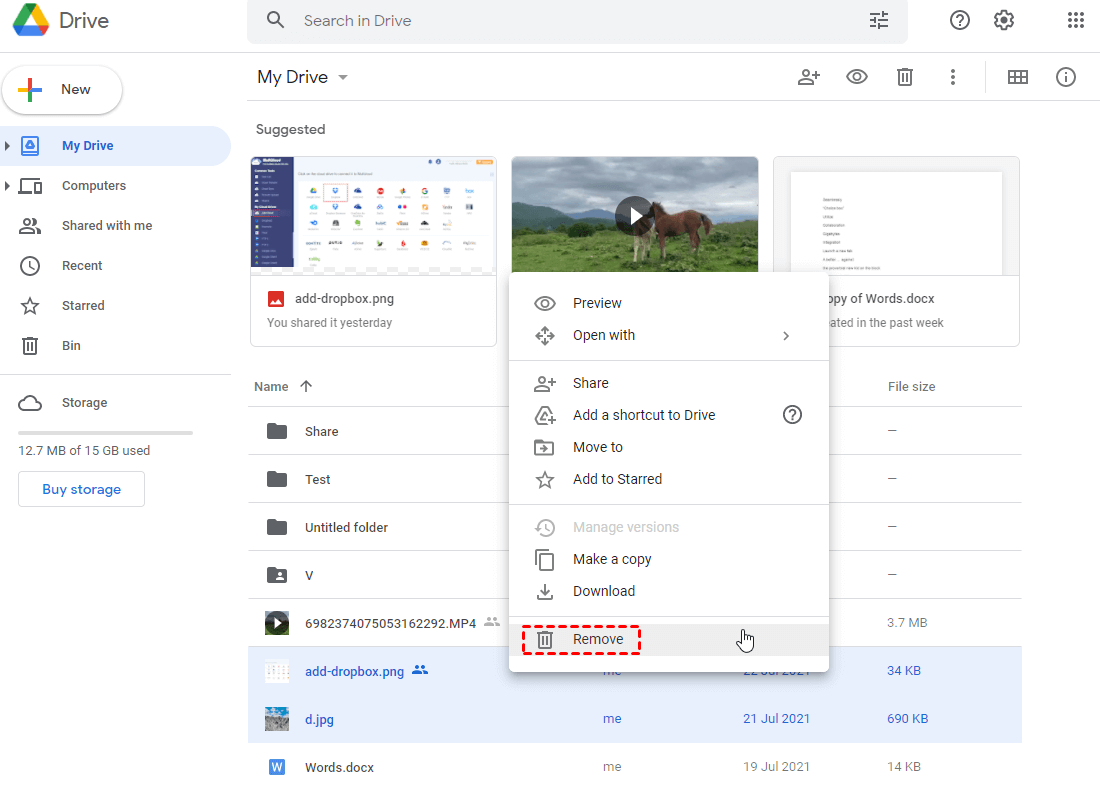The height and width of the screenshot is (789, 1100).
Task: Open search options with the filter icon
Action: pos(878,19)
